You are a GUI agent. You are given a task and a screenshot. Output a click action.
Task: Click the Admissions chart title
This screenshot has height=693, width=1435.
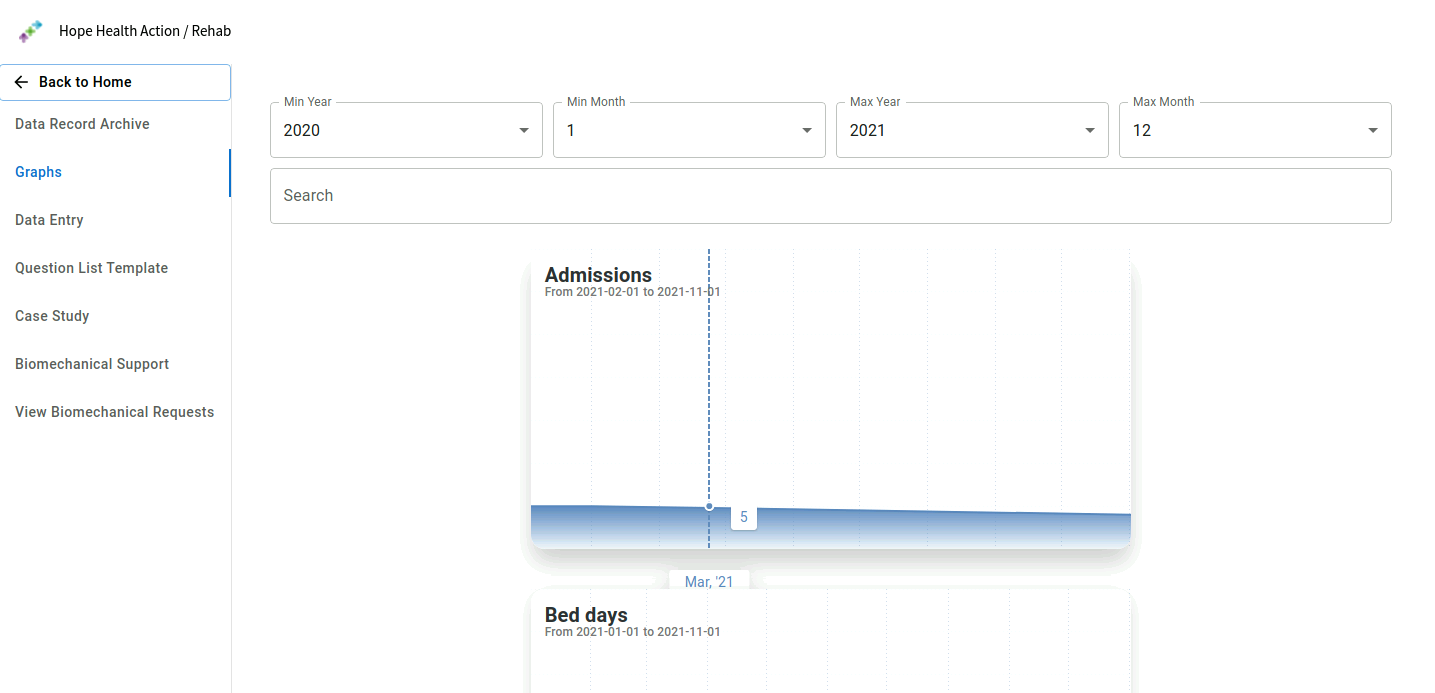(598, 275)
